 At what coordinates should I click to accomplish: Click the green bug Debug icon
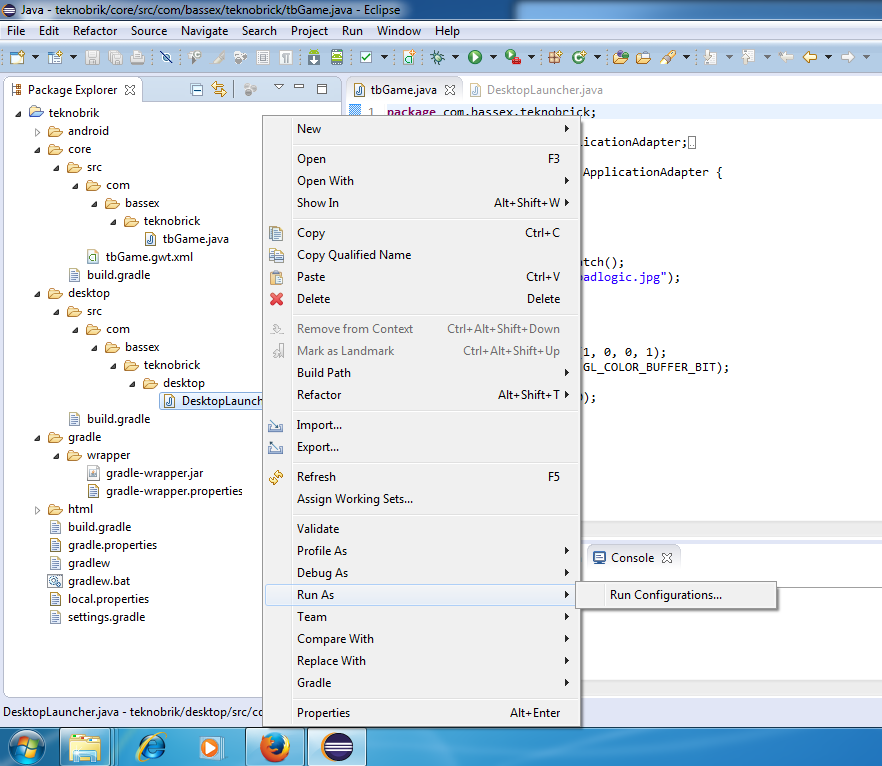438,57
